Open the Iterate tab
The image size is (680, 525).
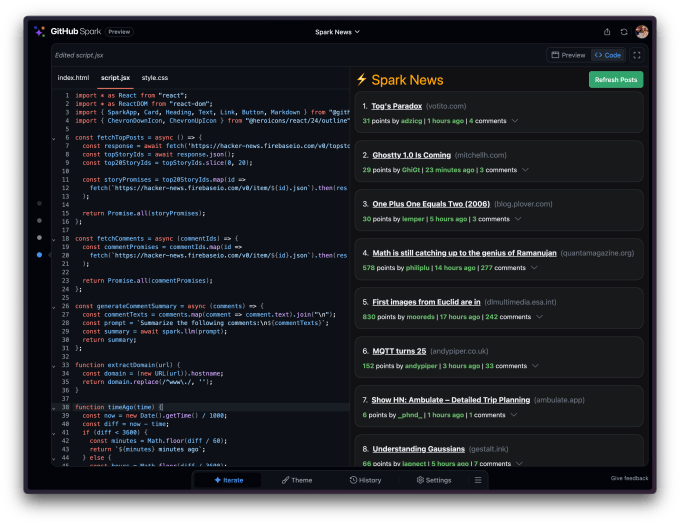click(x=229, y=480)
